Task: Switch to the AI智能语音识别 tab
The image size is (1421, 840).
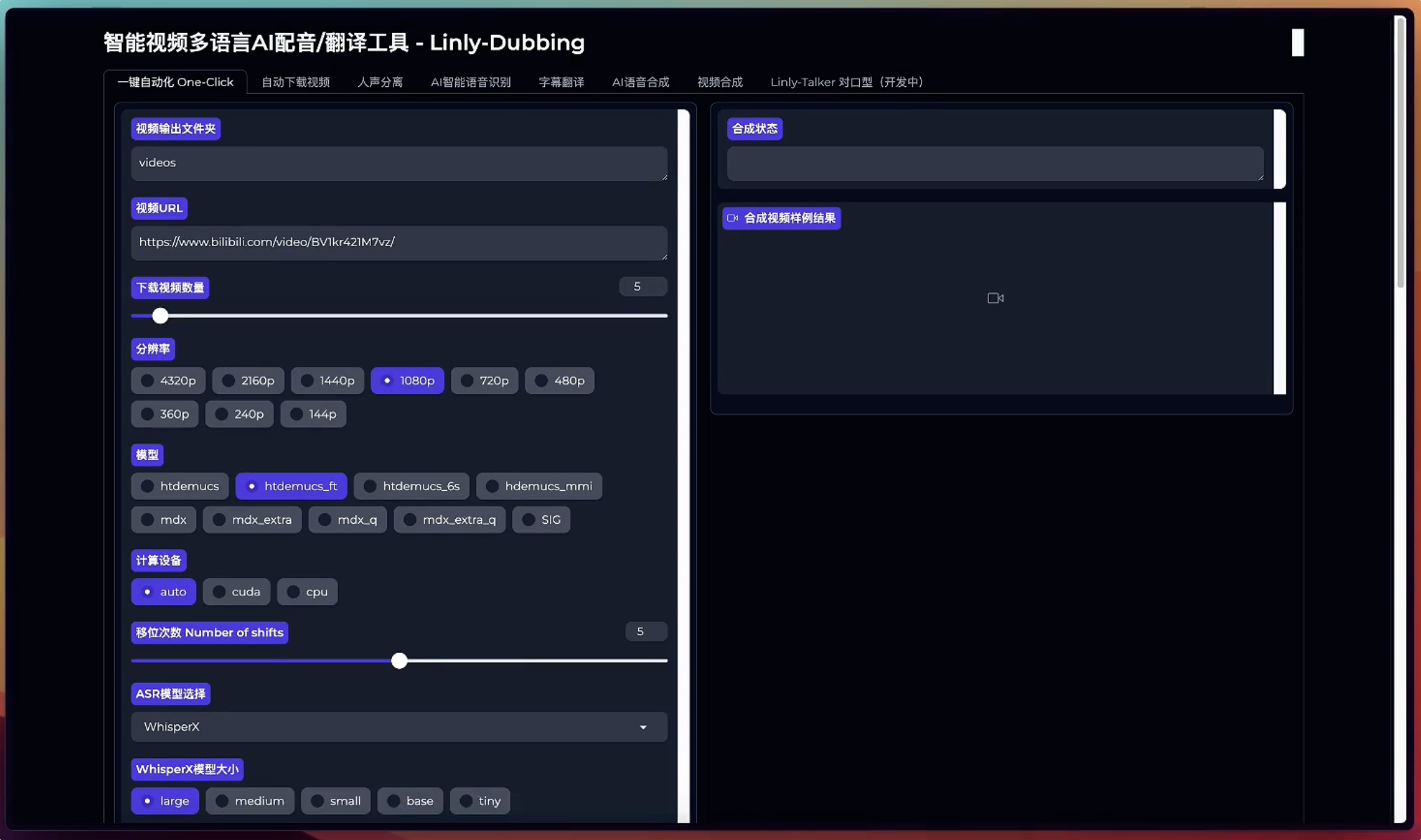Action: tap(471, 82)
